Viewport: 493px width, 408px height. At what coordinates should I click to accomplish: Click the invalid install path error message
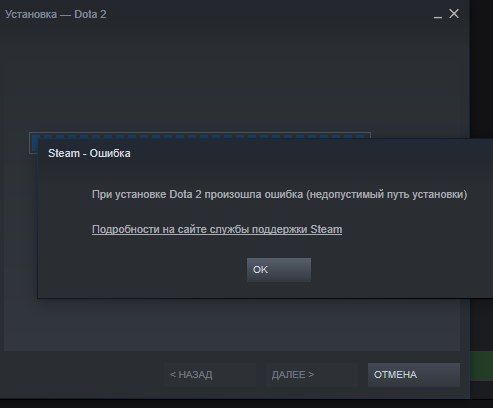pos(279,194)
